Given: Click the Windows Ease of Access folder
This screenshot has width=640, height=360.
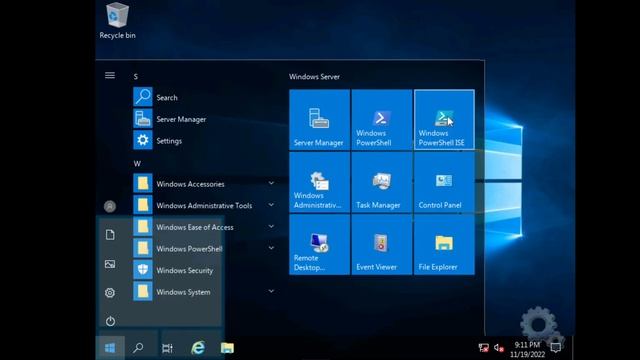Looking at the screenshot, I should pos(204,227).
